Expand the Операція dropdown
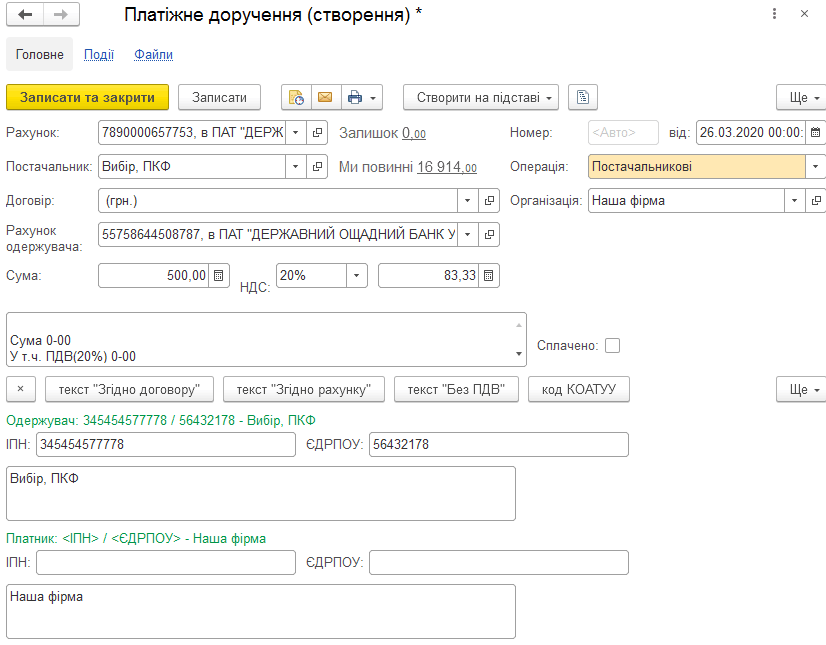The width and height of the screenshot is (826, 645). [815, 167]
